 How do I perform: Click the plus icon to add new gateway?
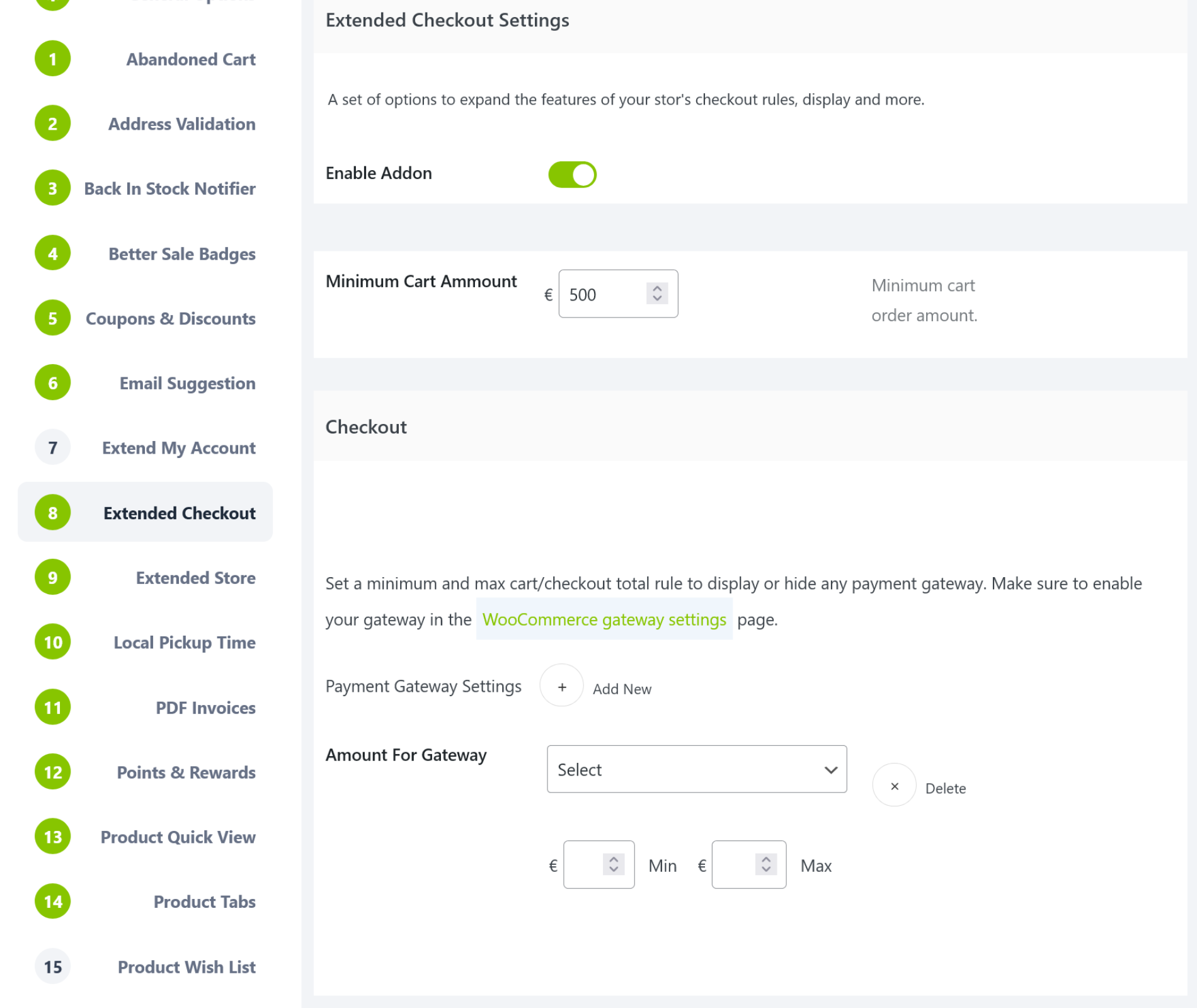click(x=561, y=686)
